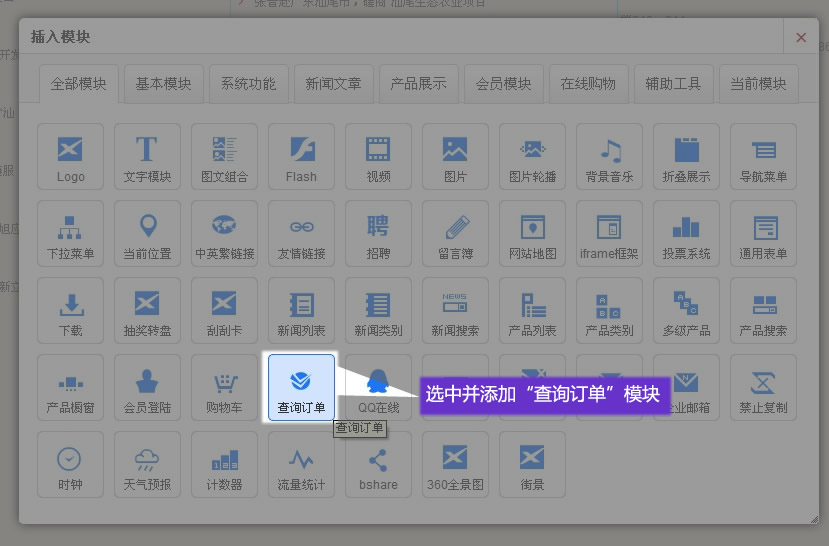This screenshot has width=829, height=546.
Task: Insert the Logo module
Action: point(70,156)
